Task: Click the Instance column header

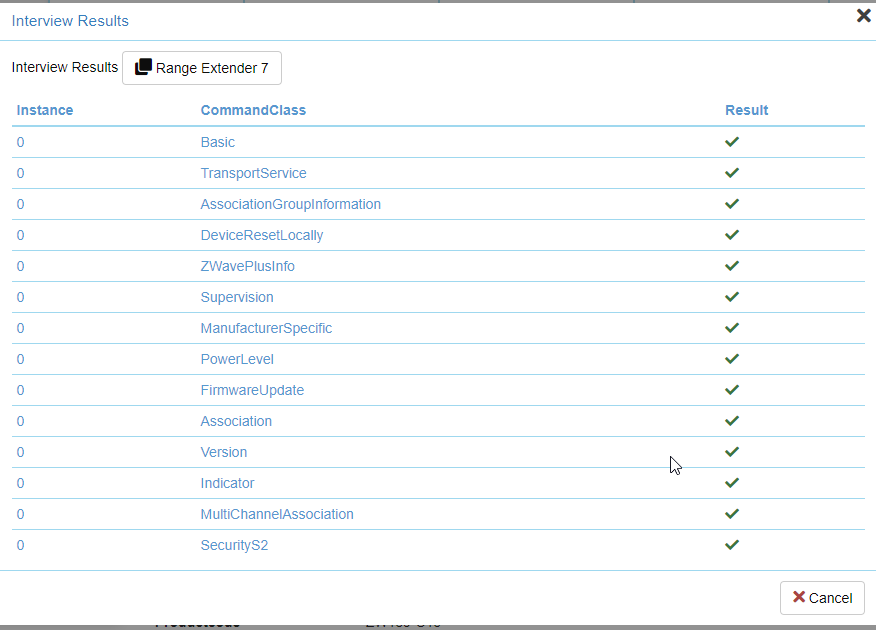Action: tap(45, 110)
